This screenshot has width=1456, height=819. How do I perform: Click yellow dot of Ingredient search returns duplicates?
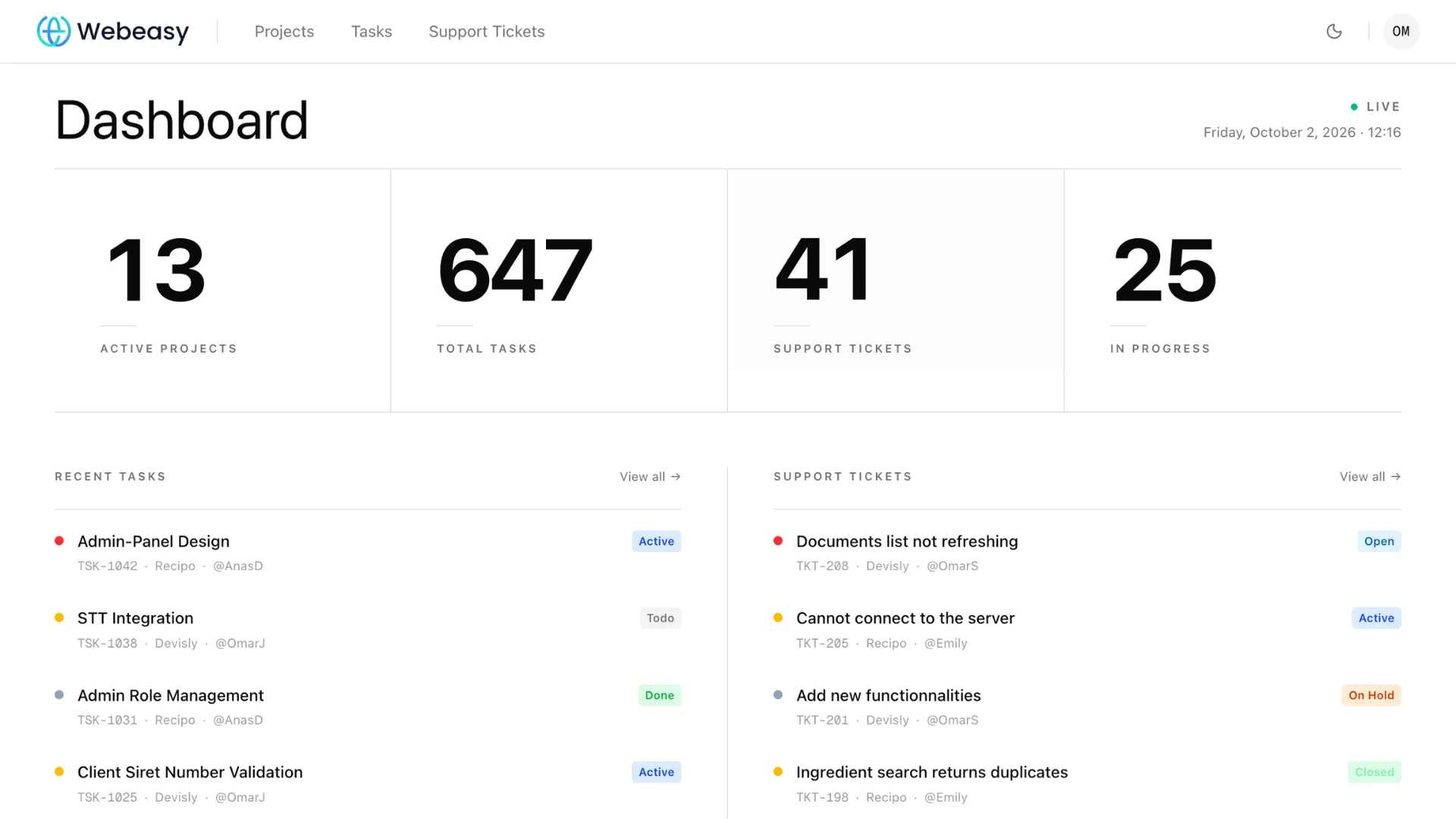pos(778,771)
